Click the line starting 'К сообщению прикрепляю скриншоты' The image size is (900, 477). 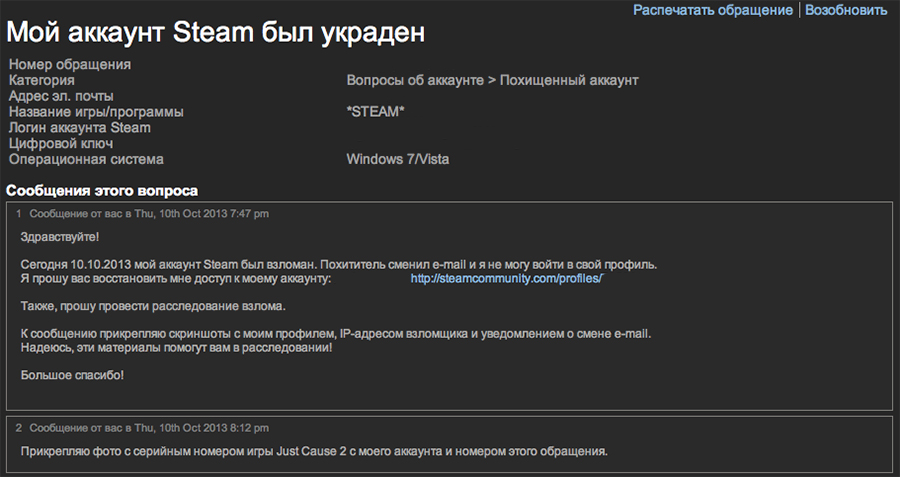tap(336, 333)
